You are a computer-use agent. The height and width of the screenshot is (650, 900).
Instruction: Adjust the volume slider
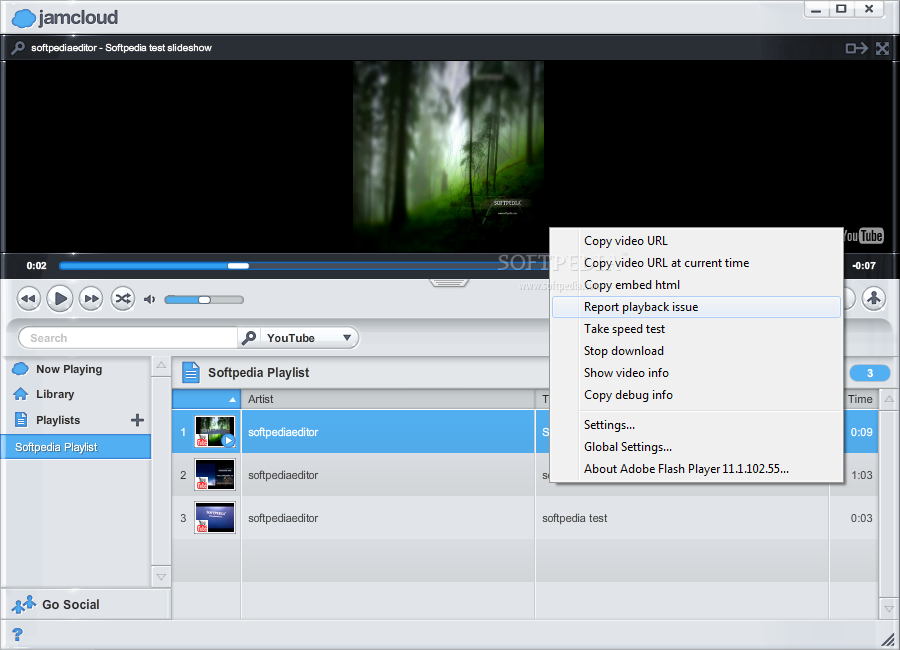tap(204, 300)
